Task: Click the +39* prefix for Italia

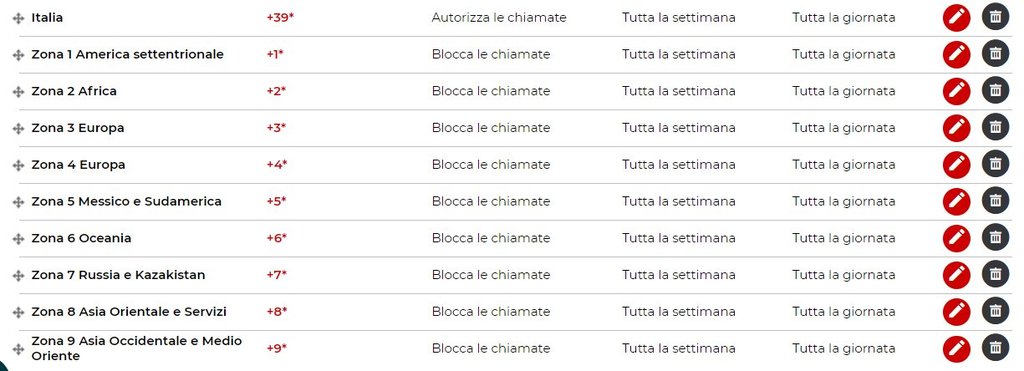Action: 280,18
